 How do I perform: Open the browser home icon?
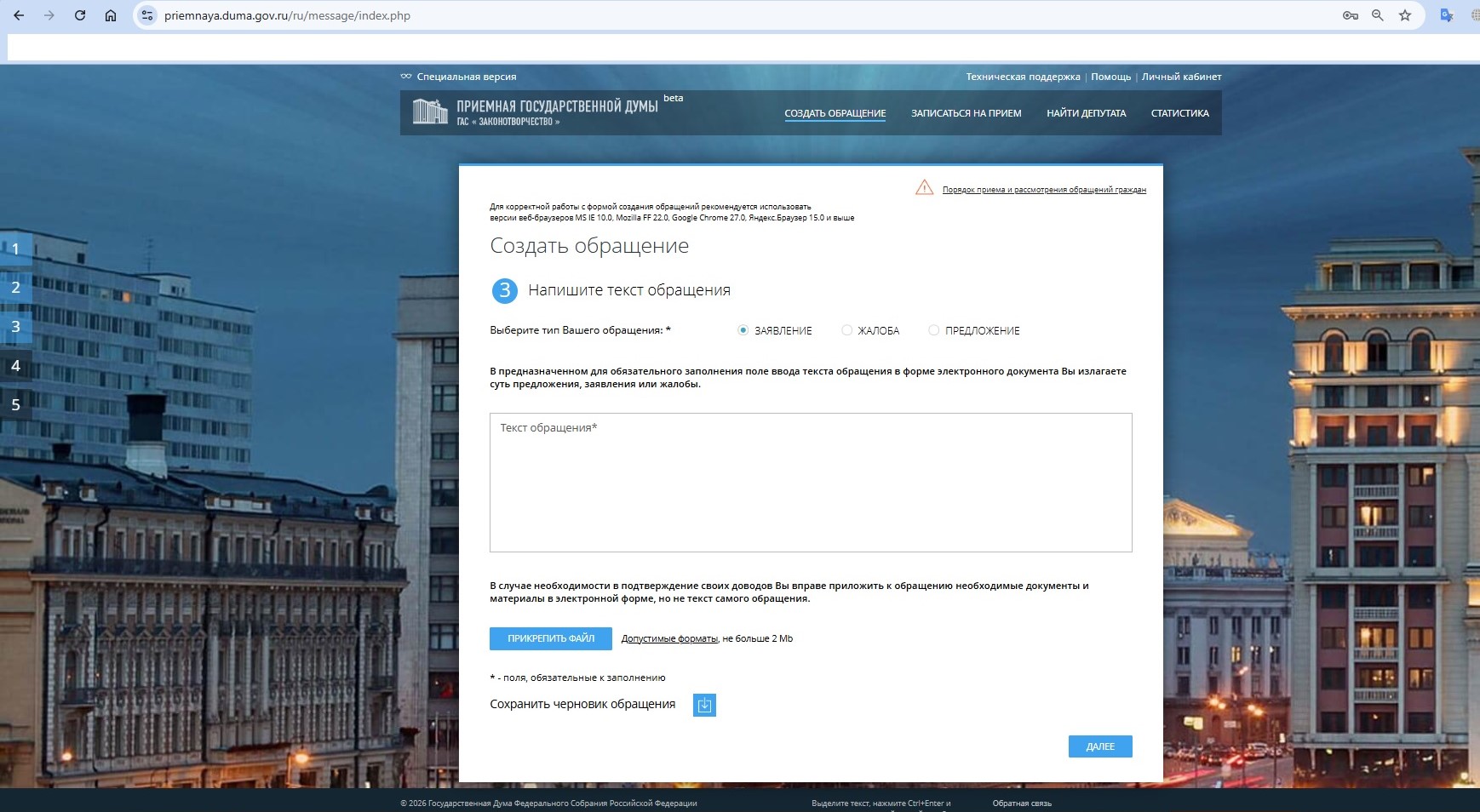[111, 15]
